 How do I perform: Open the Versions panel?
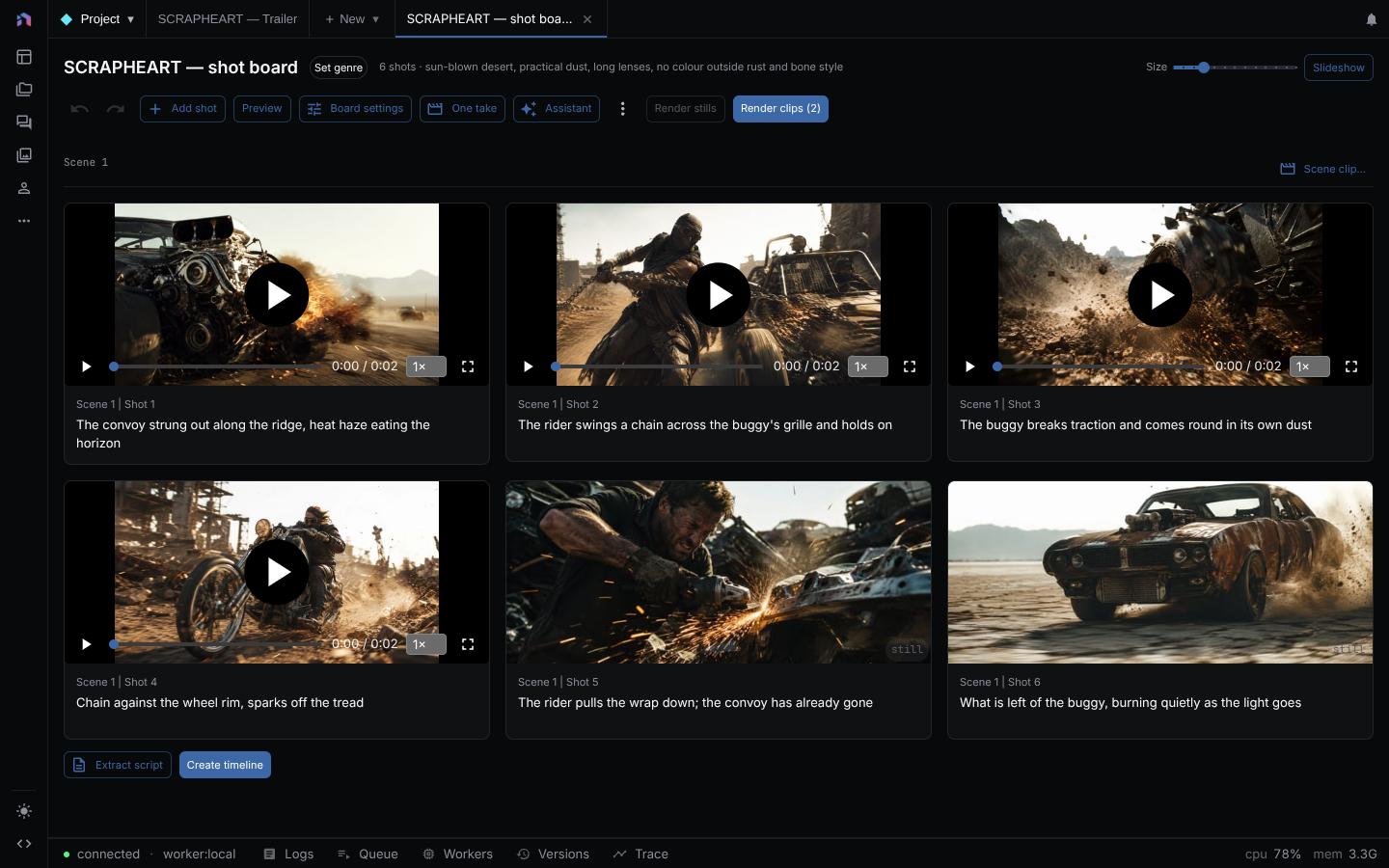pyautogui.click(x=553, y=854)
